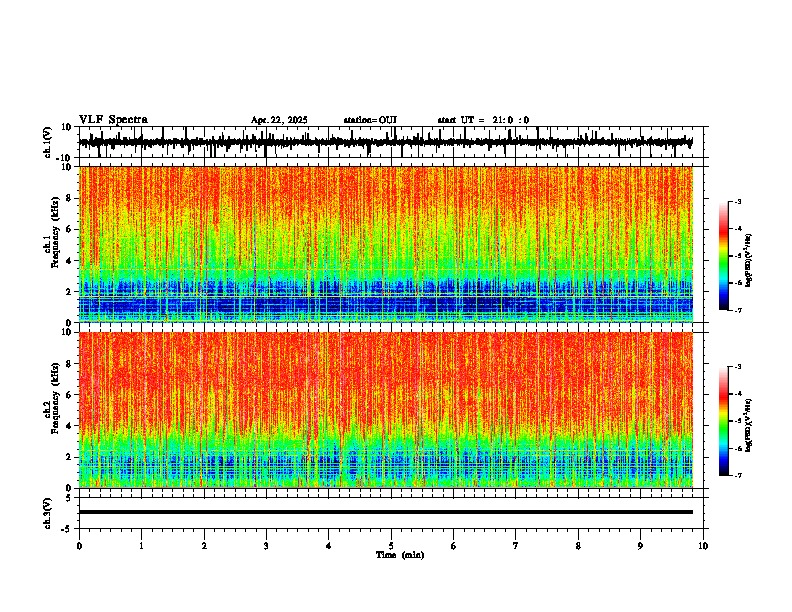Click time axis tick label "2"
This screenshot has width=792, height=612.
coord(204,546)
